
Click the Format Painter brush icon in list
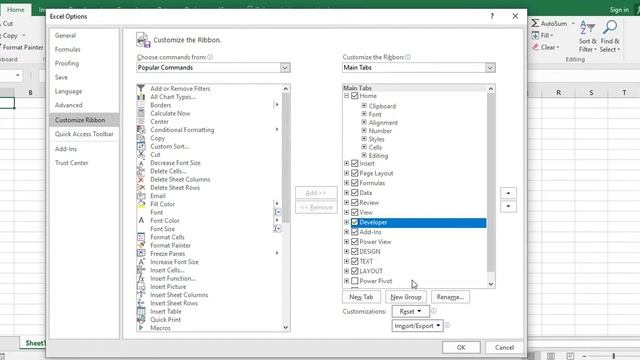coord(141,245)
